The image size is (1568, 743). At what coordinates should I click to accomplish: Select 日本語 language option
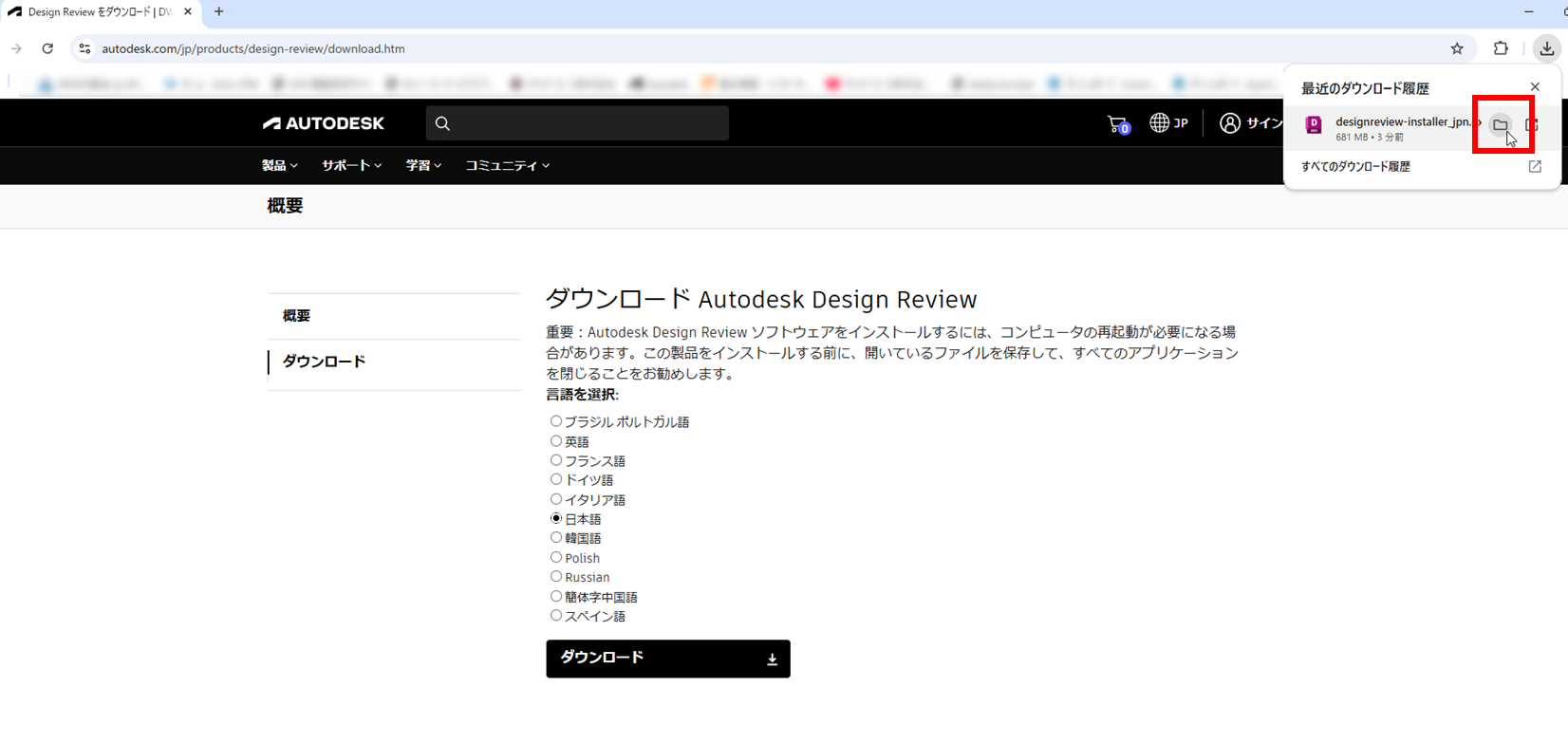click(x=556, y=518)
